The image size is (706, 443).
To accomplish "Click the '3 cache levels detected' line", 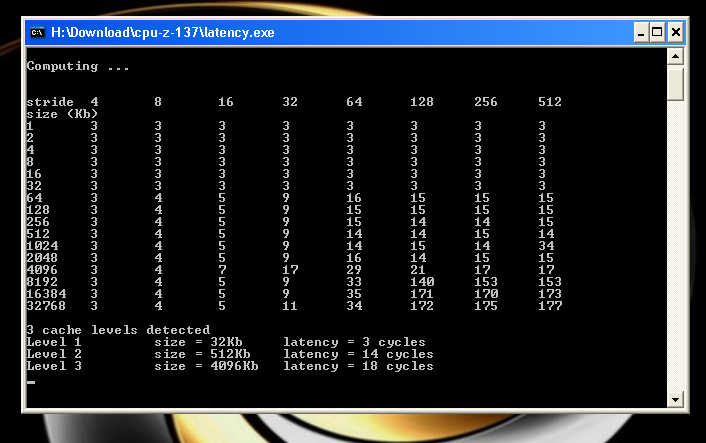I will (118, 330).
